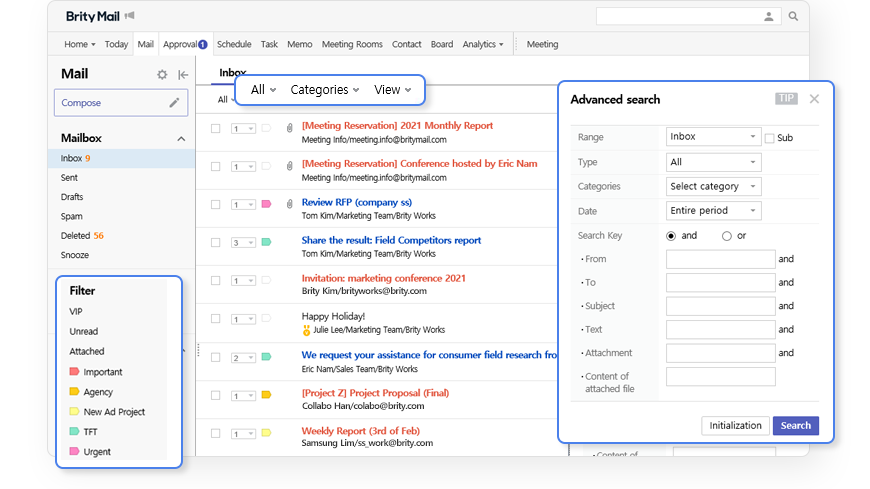Select checkbox for Field Competitors report mail
The image size is (870, 489).
coord(215,243)
